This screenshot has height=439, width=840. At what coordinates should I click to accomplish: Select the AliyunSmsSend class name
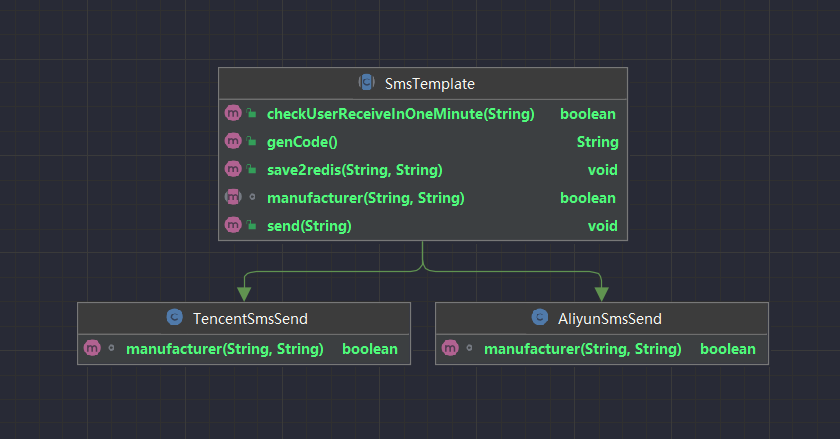[610, 319]
